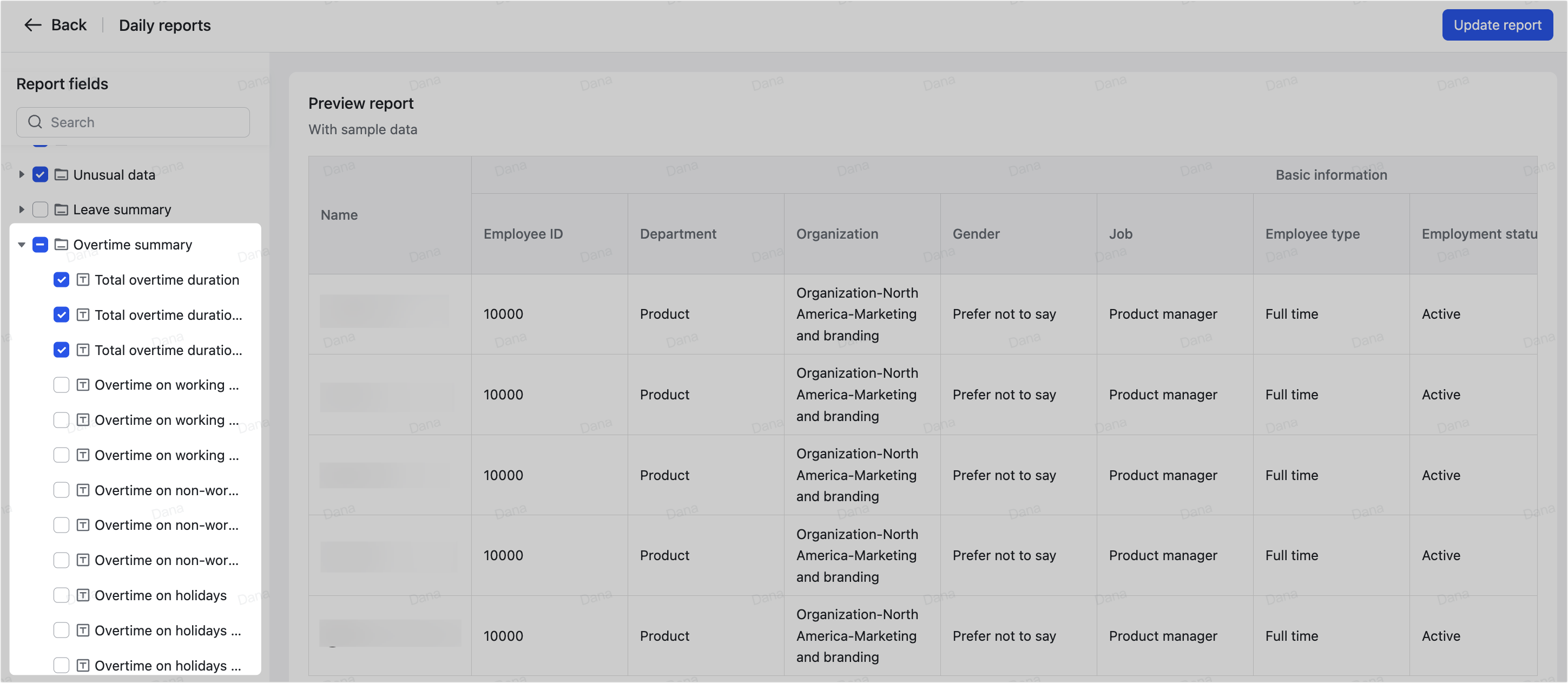Click the Update report button

click(1497, 25)
